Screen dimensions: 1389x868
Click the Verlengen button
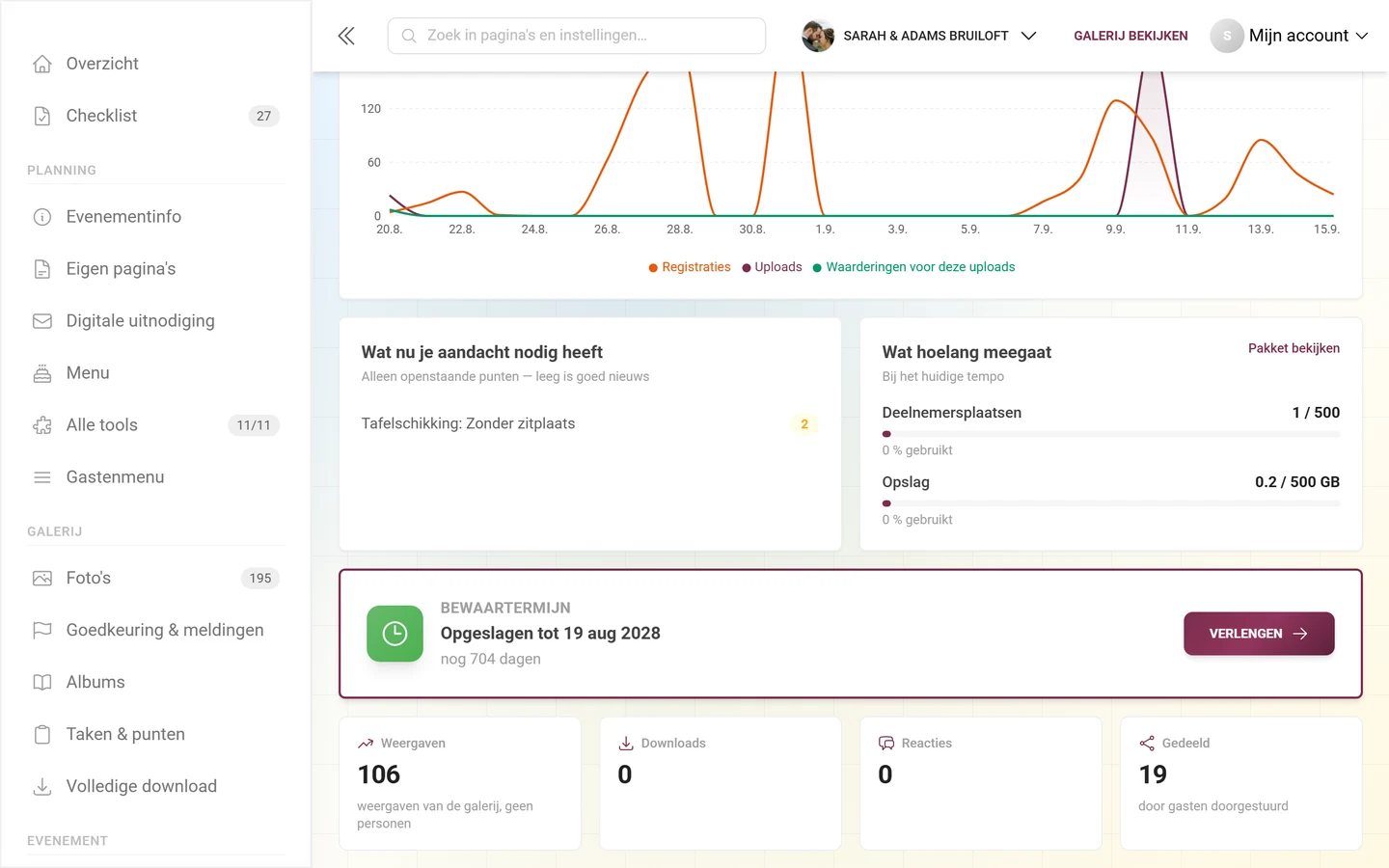[x=1259, y=634]
